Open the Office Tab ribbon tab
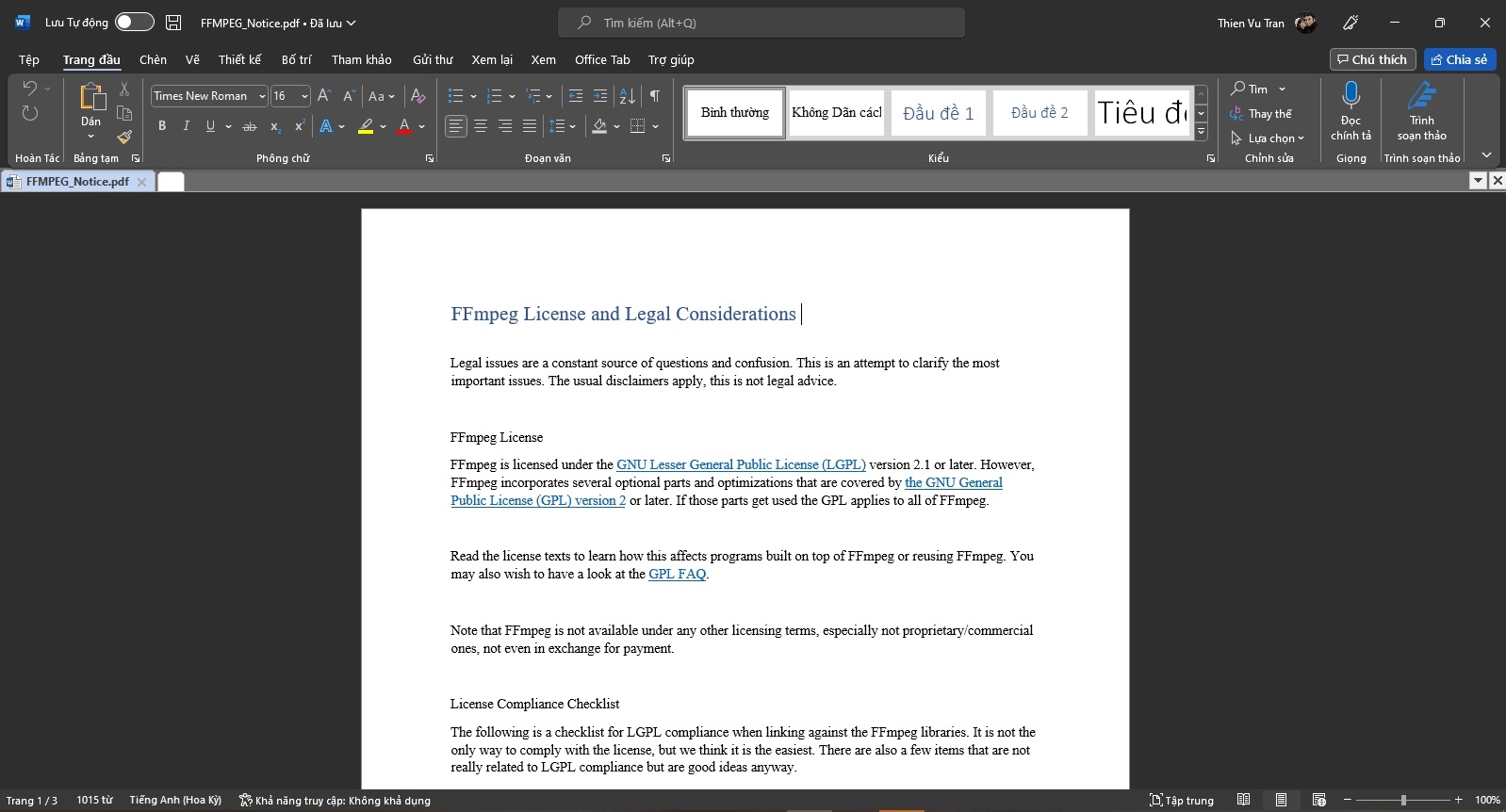The image size is (1506, 812). click(x=602, y=59)
